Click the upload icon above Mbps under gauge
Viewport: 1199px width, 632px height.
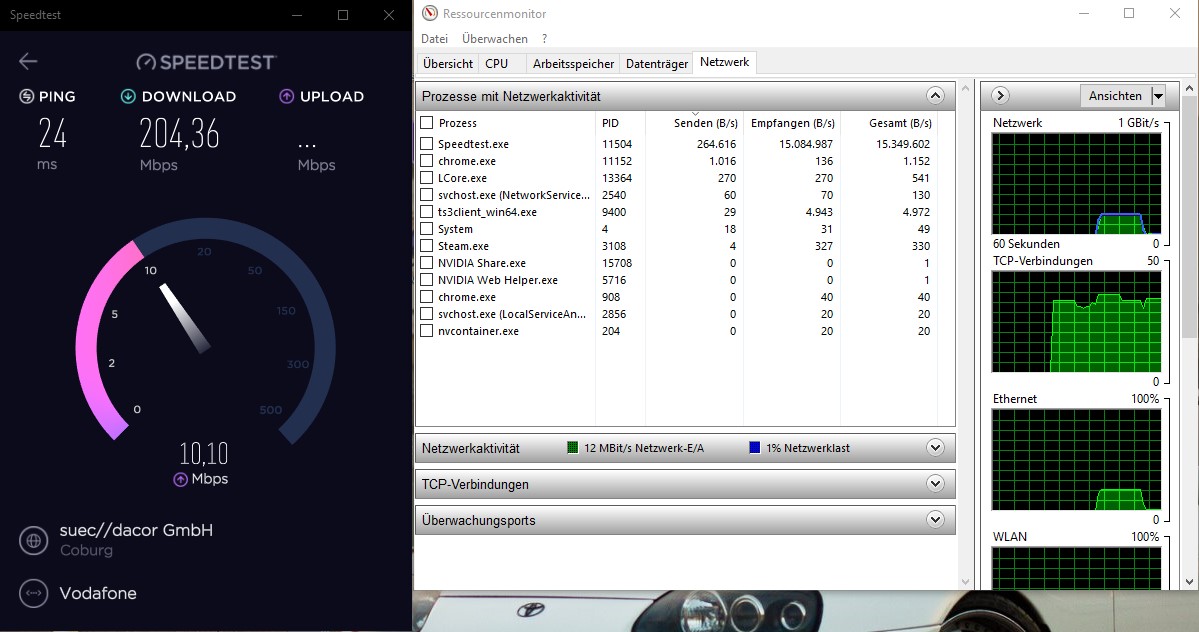[x=180, y=479]
